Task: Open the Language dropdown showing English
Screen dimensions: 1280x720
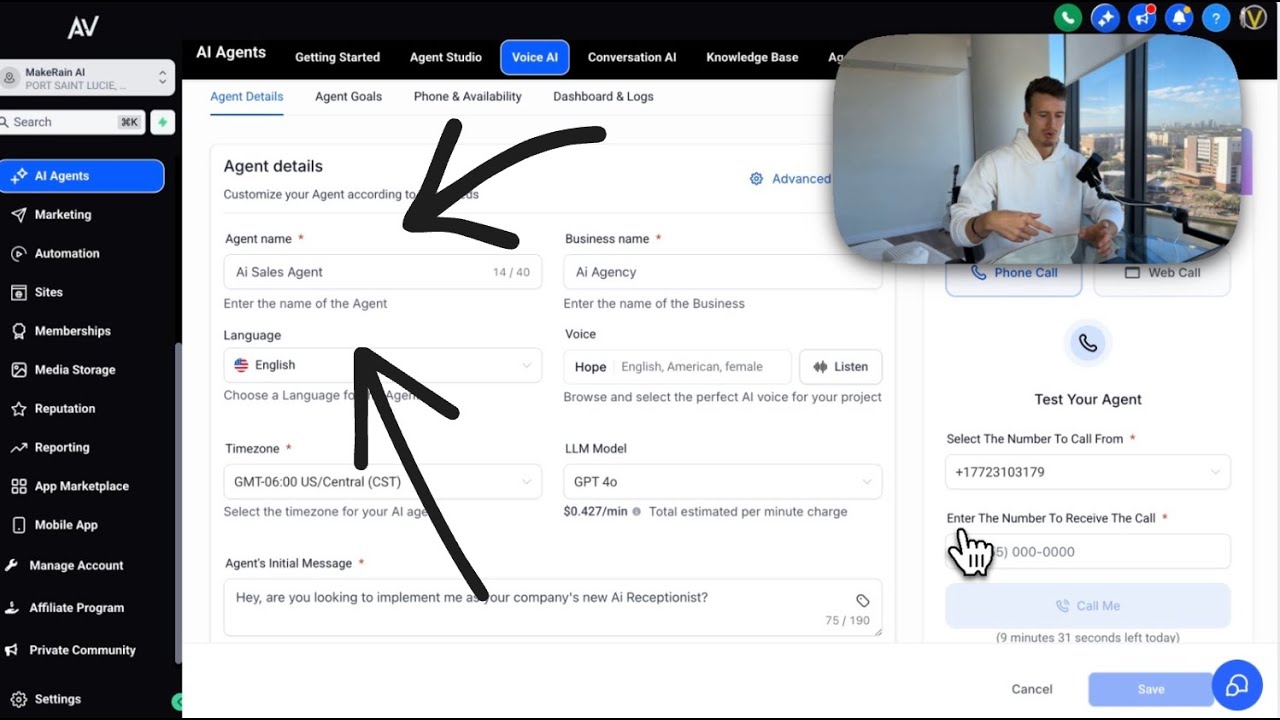Action: [383, 365]
